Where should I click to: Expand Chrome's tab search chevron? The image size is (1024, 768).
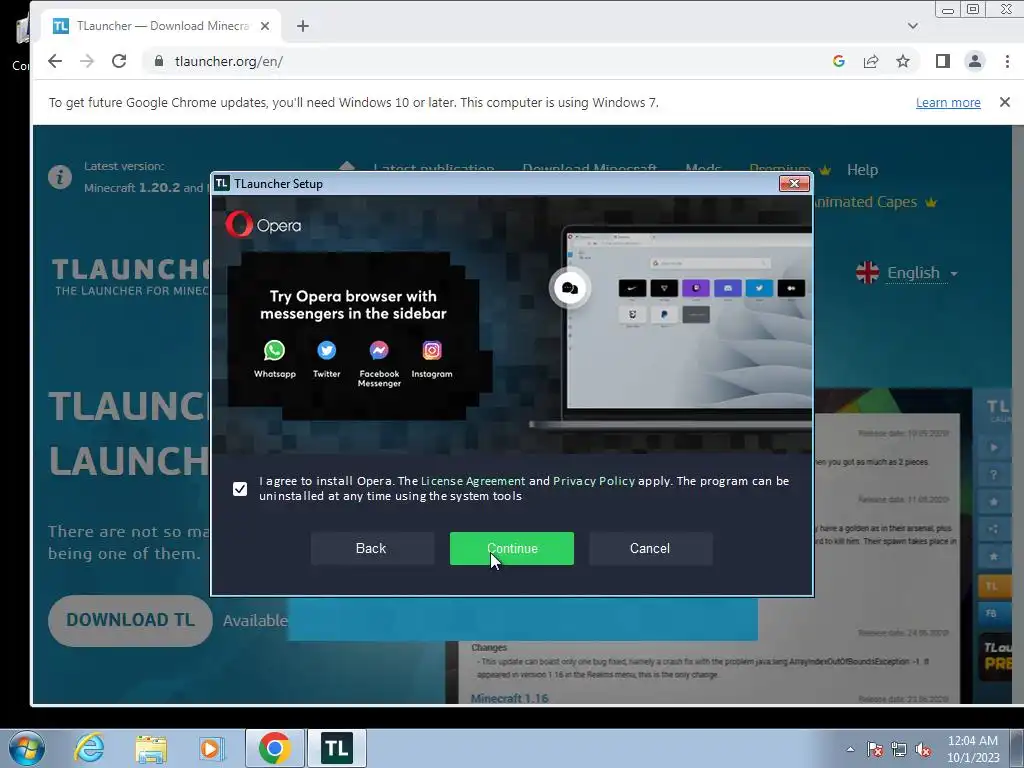(x=913, y=26)
